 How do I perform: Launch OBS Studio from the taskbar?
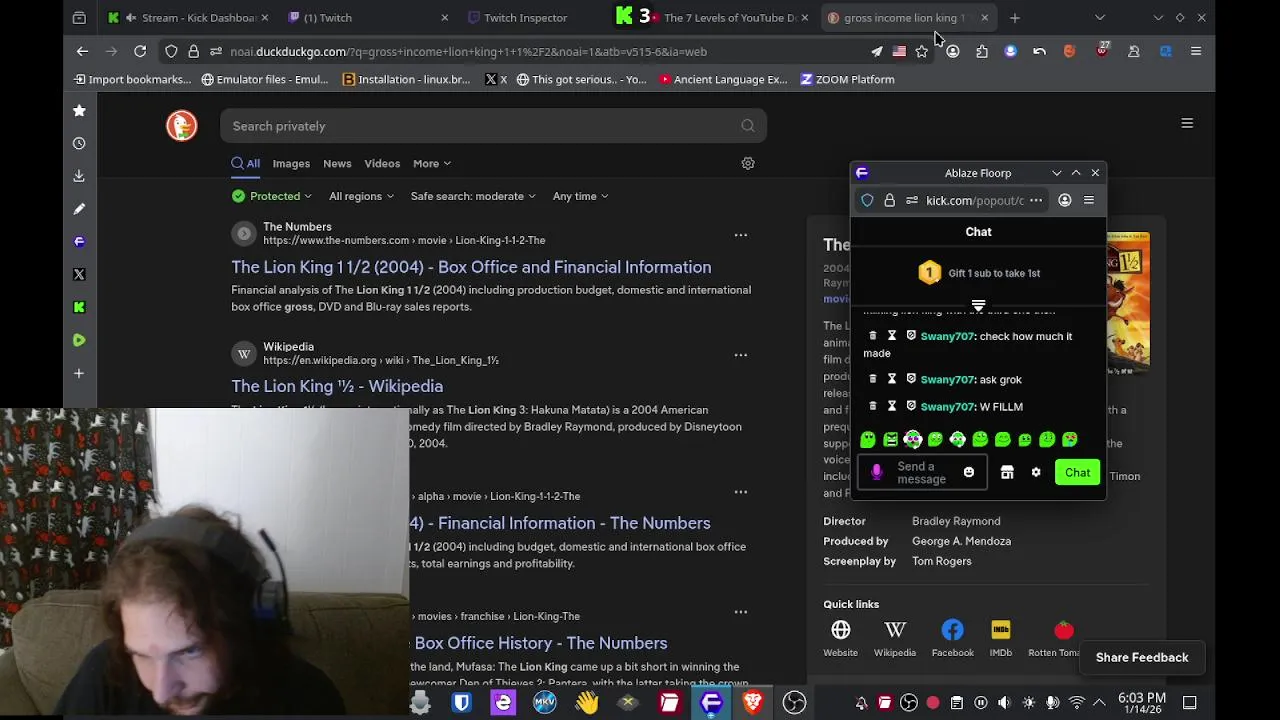(x=795, y=703)
